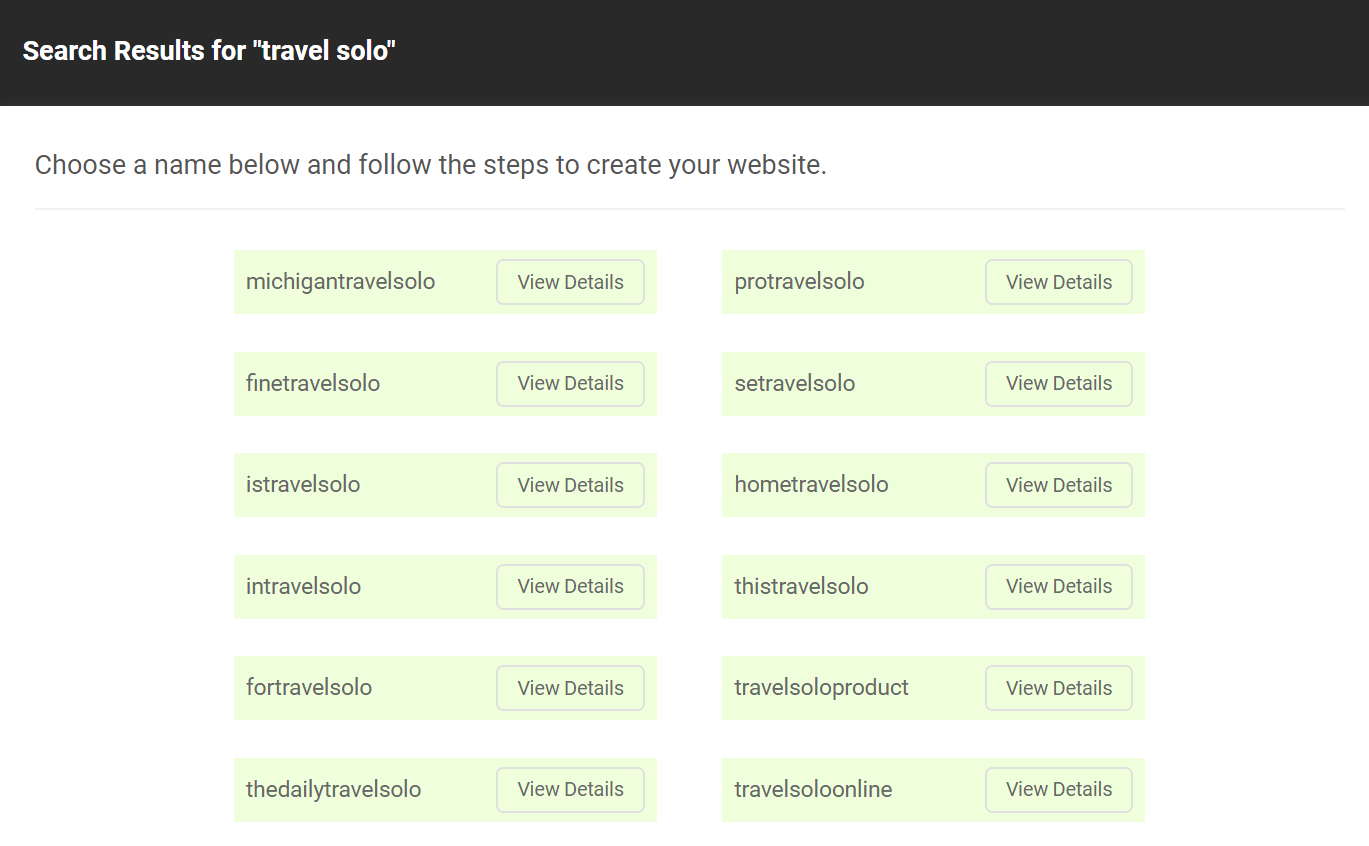Select the protravelsolo name label
1369x846 pixels.
(x=799, y=282)
